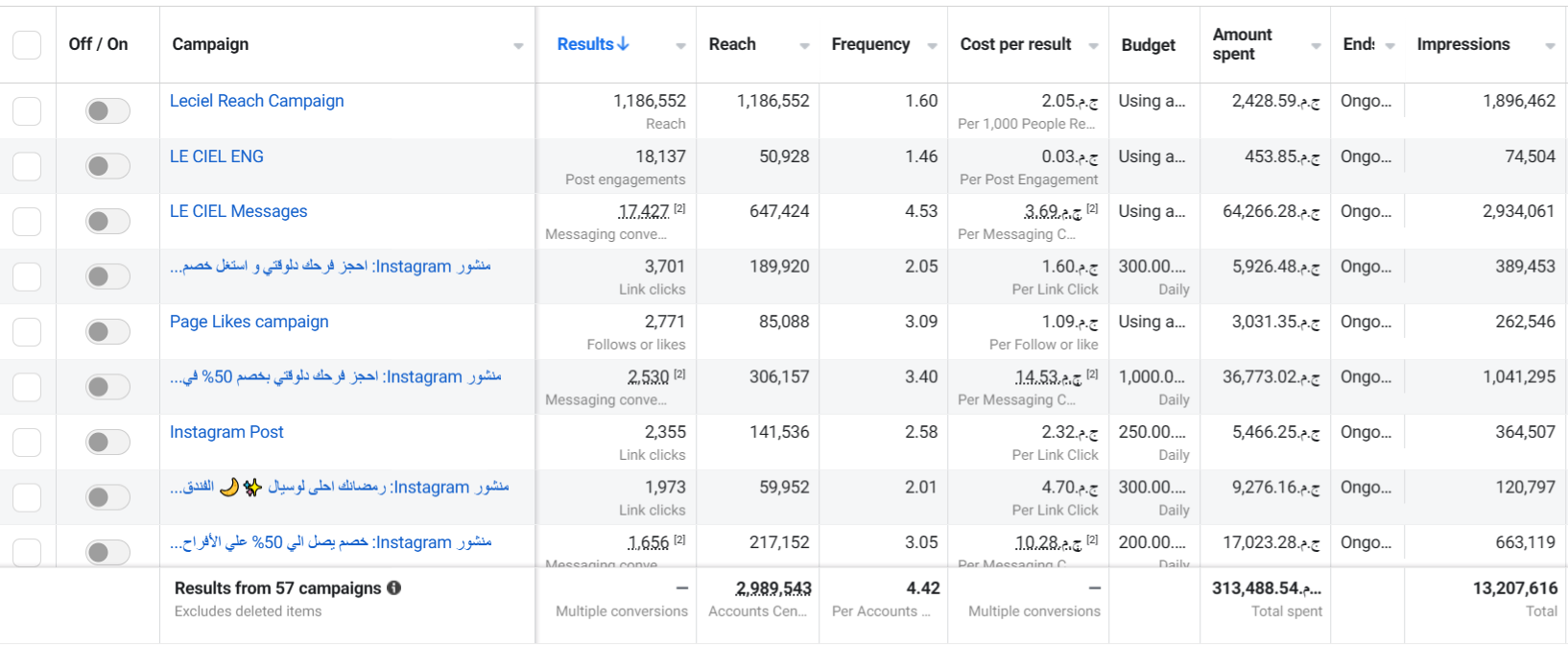Toggle the Leciel Reach Campaign on/off switch
The height and width of the screenshot is (647, 1568).
[x=107, y=111]
